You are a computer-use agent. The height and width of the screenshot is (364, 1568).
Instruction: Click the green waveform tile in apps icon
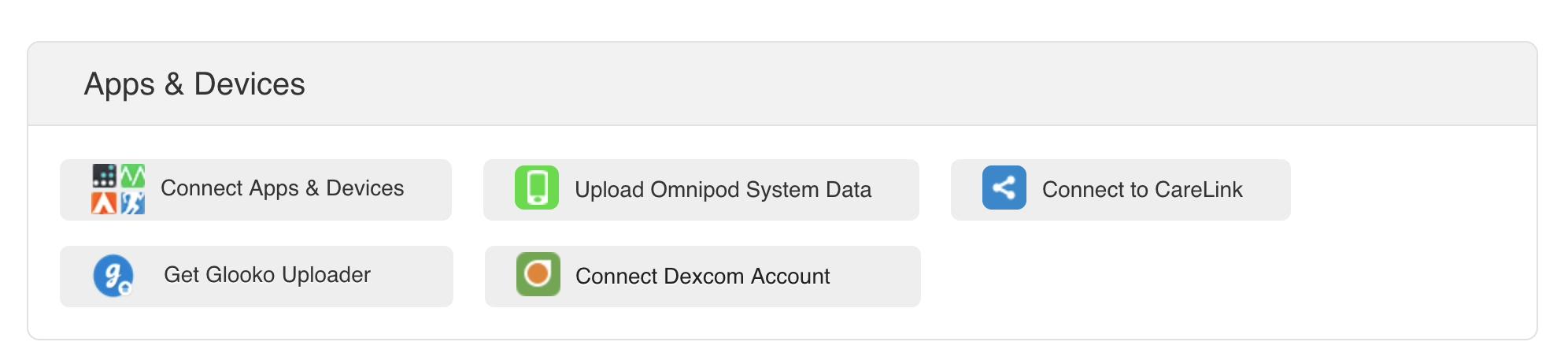[x=132, y=176]
